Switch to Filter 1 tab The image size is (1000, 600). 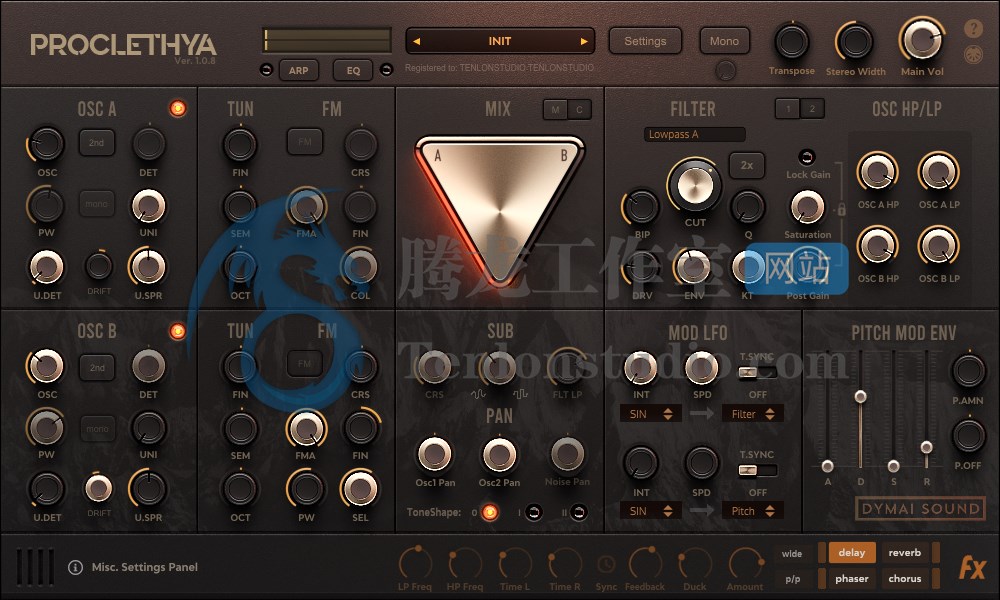[x=788, y=109]
